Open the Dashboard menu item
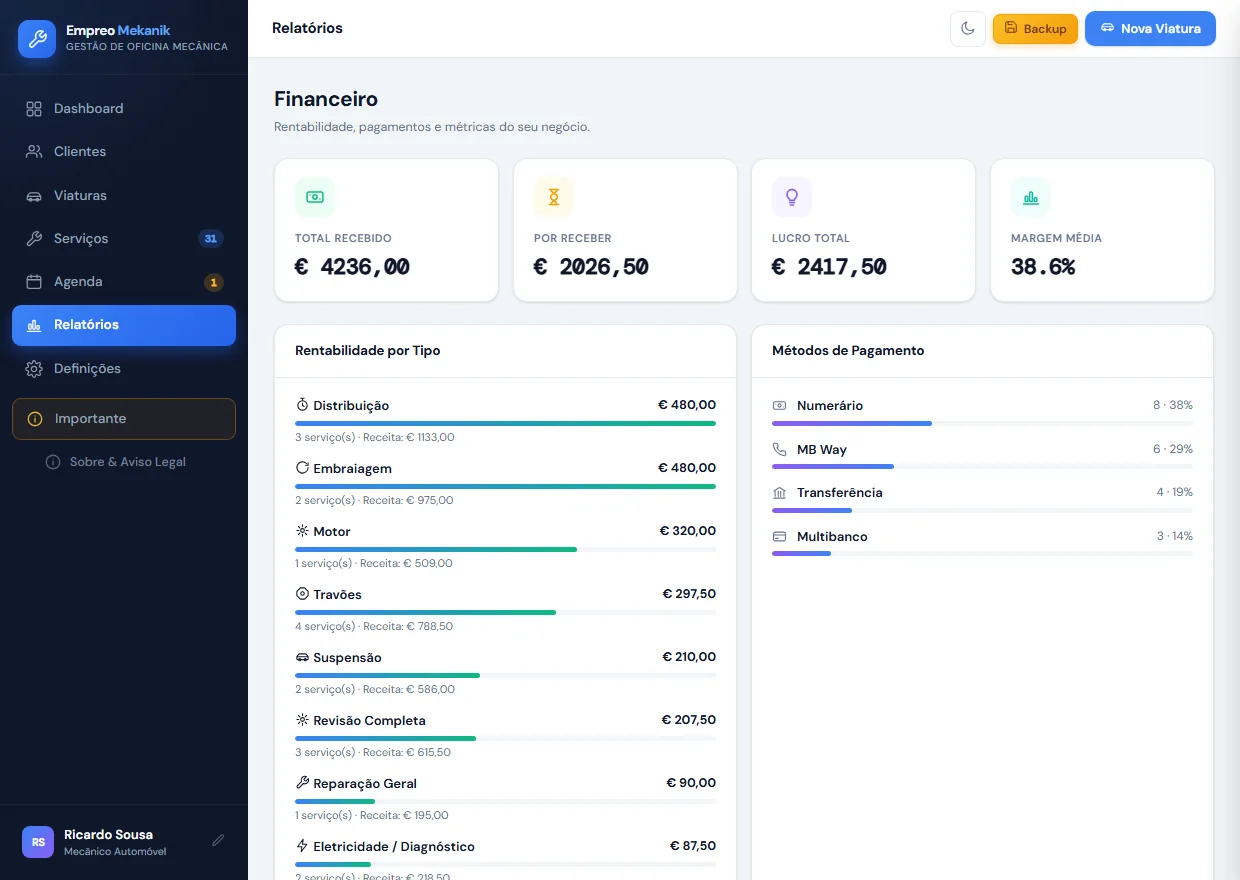 (x=124, y=108)
